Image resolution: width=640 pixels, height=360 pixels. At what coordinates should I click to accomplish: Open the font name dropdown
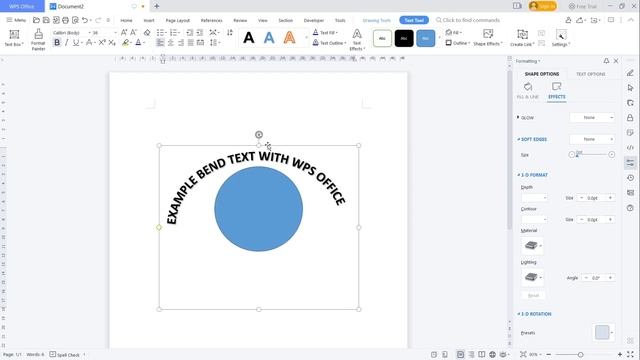click(89, 32)
